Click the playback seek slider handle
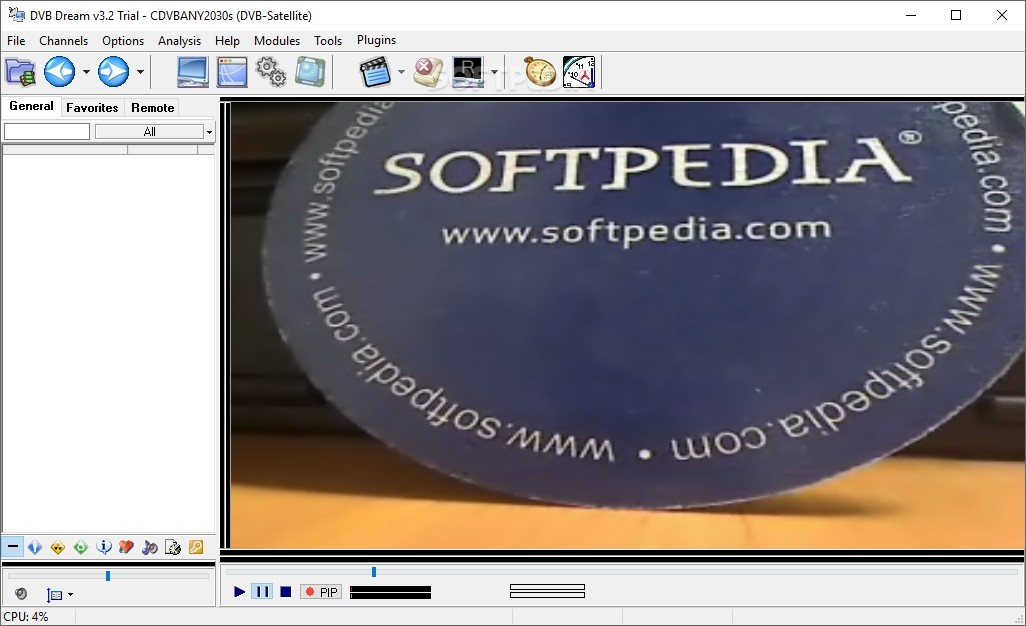1026x626 pixels. tap(374, 572)
